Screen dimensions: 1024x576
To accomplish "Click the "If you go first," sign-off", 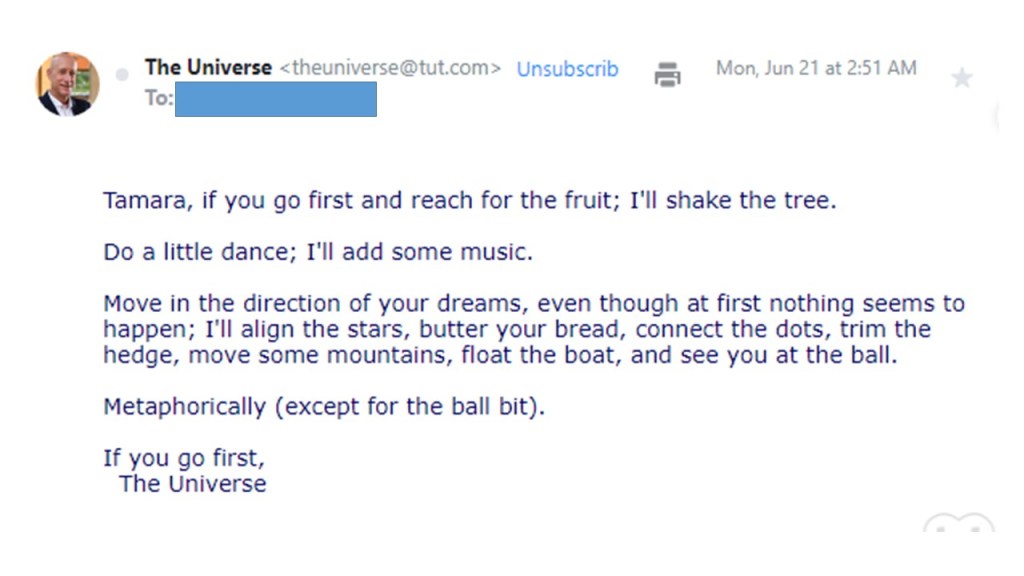I will pos(184,459).
